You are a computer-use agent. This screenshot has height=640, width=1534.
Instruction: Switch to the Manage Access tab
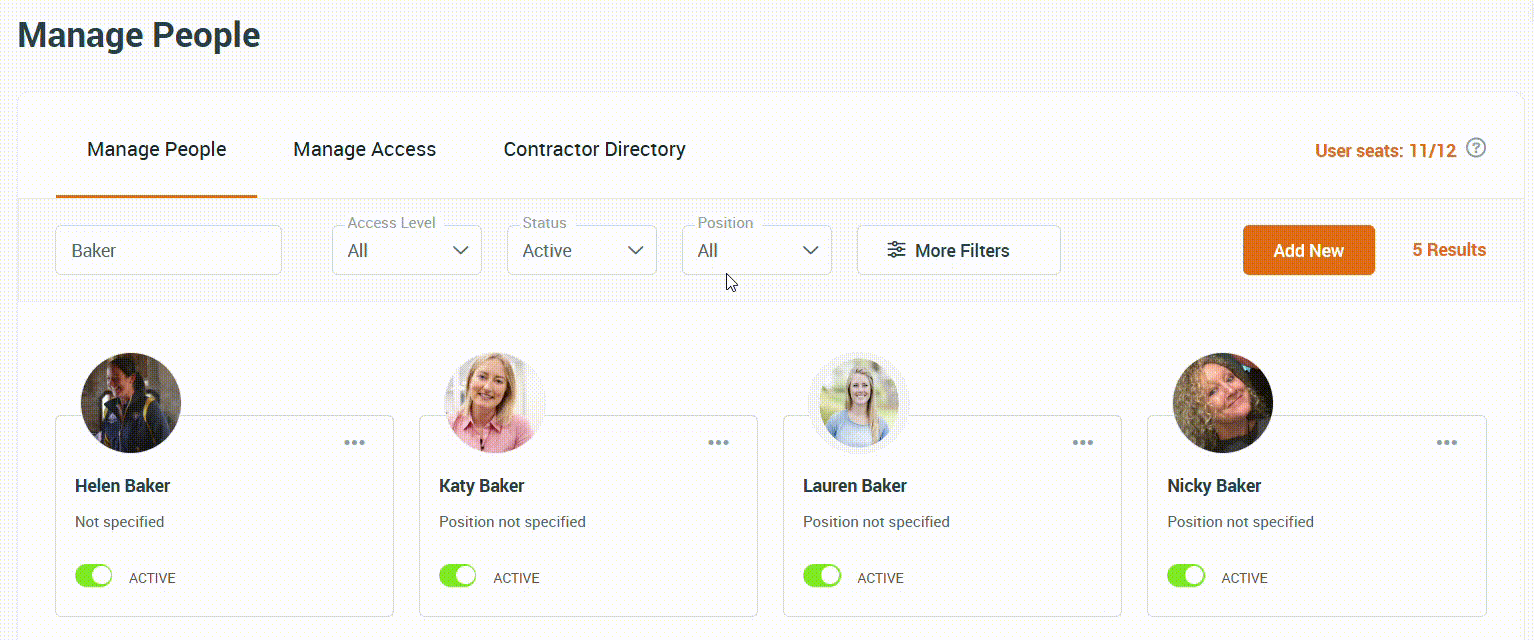tap(364, 150)
